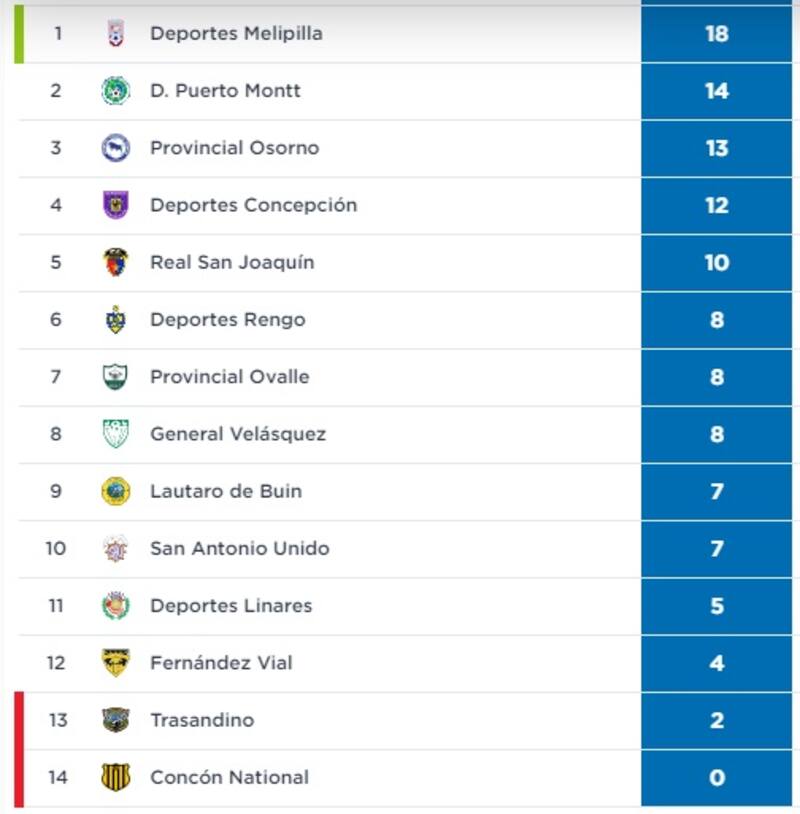The image size is (800, 814).
Task: Open the Deportes Melipilla team link
Action: [x=236, y=34]
